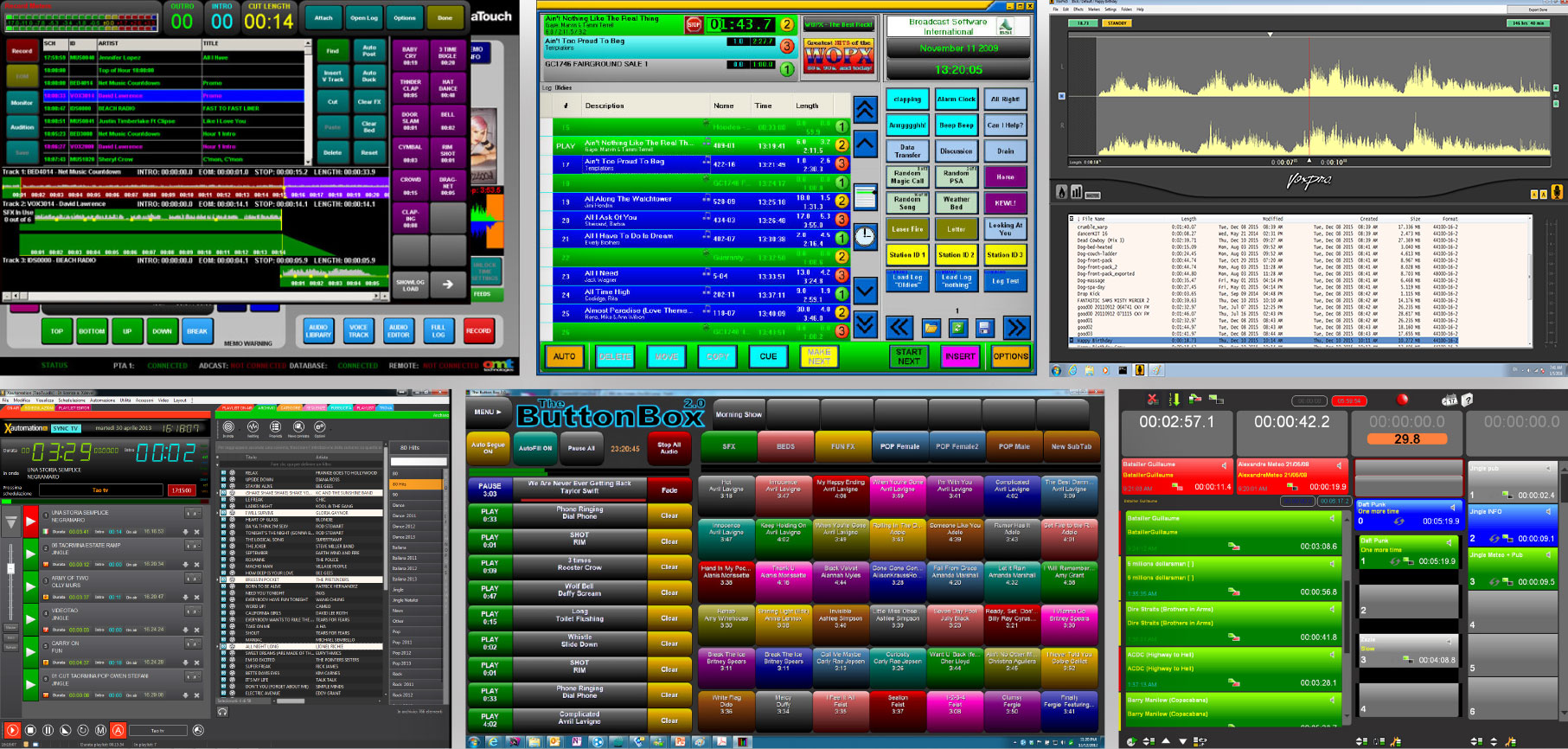Click the In onda icon in Xautomation archive
The image size is (1568, 749).
tap(228, 427)
